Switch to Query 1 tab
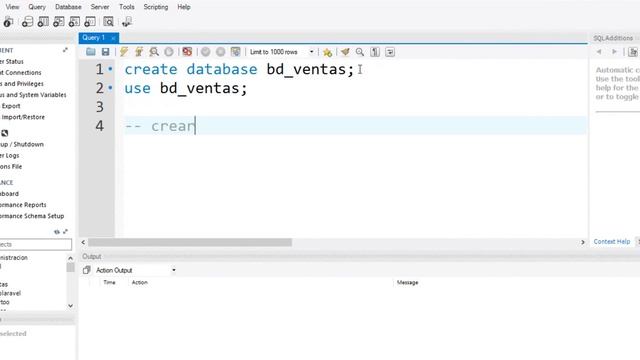This screenshot has width=640, height=360. tap(93, 38)
